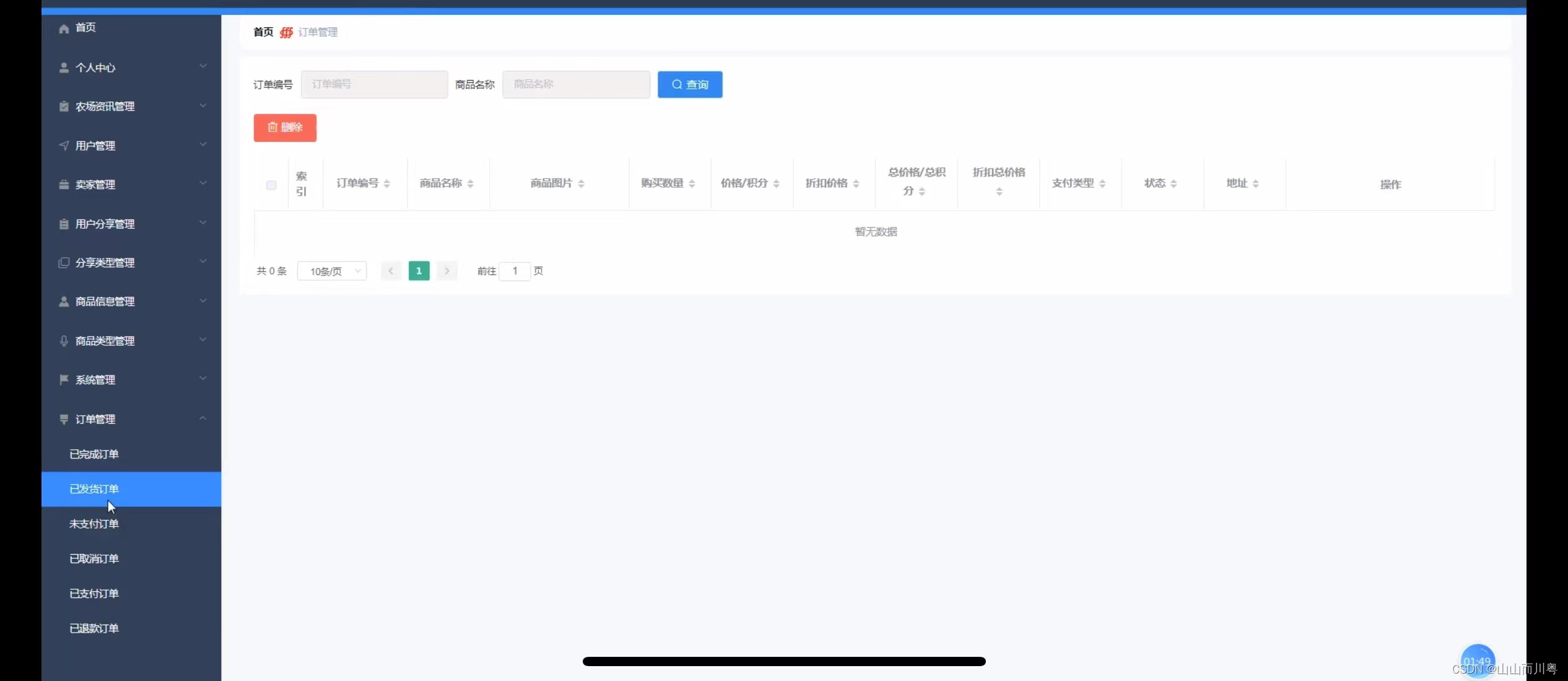Click the document icon beside 用户分享管理
This screenshot has height=681, width=1568.
pyautogui.click(x=64, y=224)
